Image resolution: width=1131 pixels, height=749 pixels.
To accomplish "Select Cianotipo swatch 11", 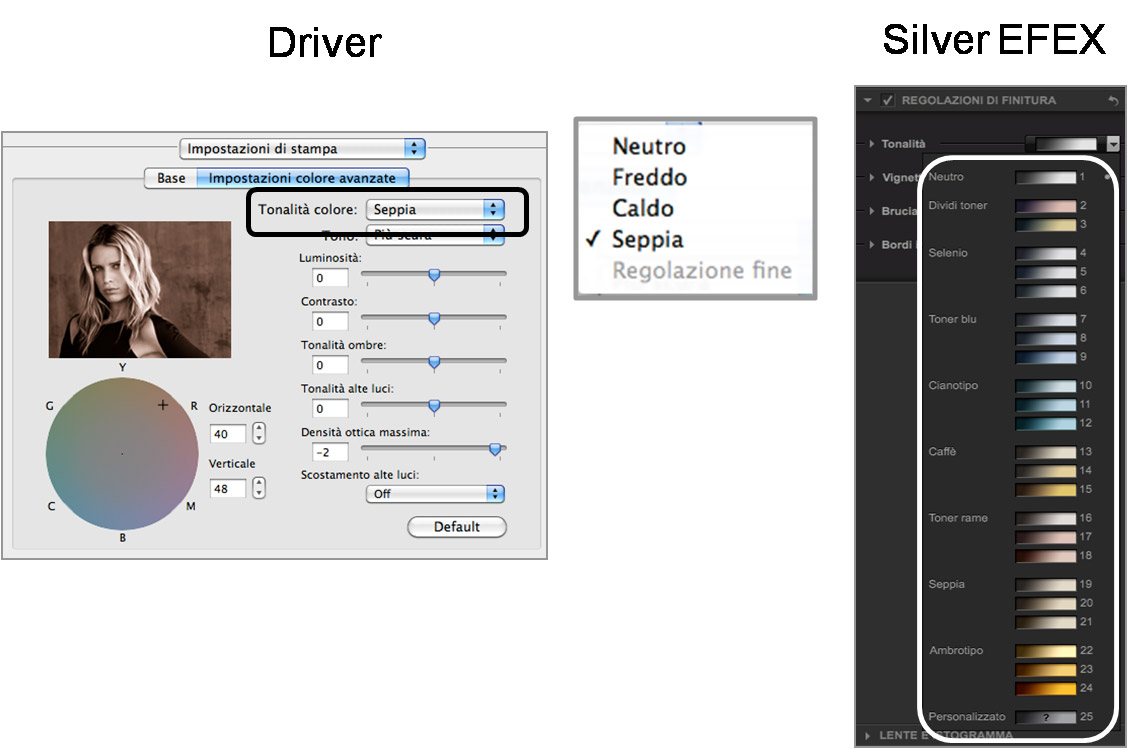I will click(x=1045, y=405).
